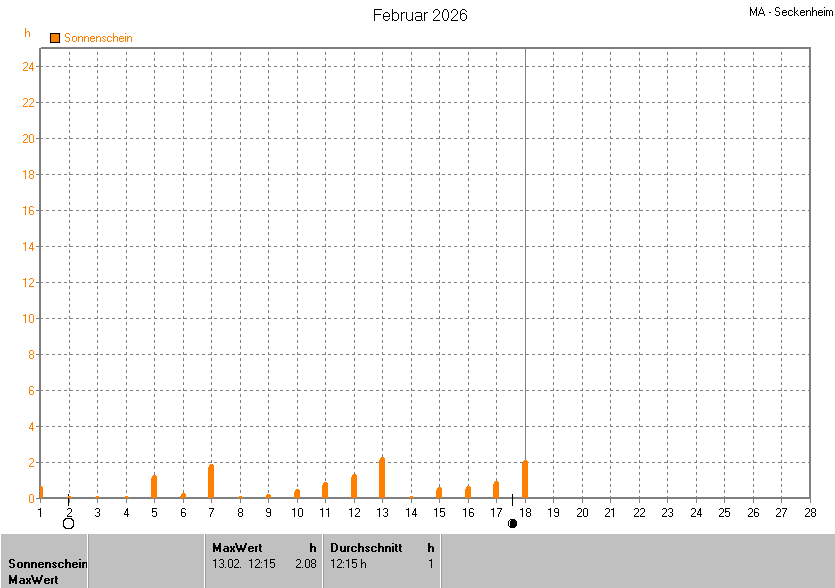The width and height of the screenshot is (835, 588).
Task: Click the bar on day 12
Action: (354, 486)
